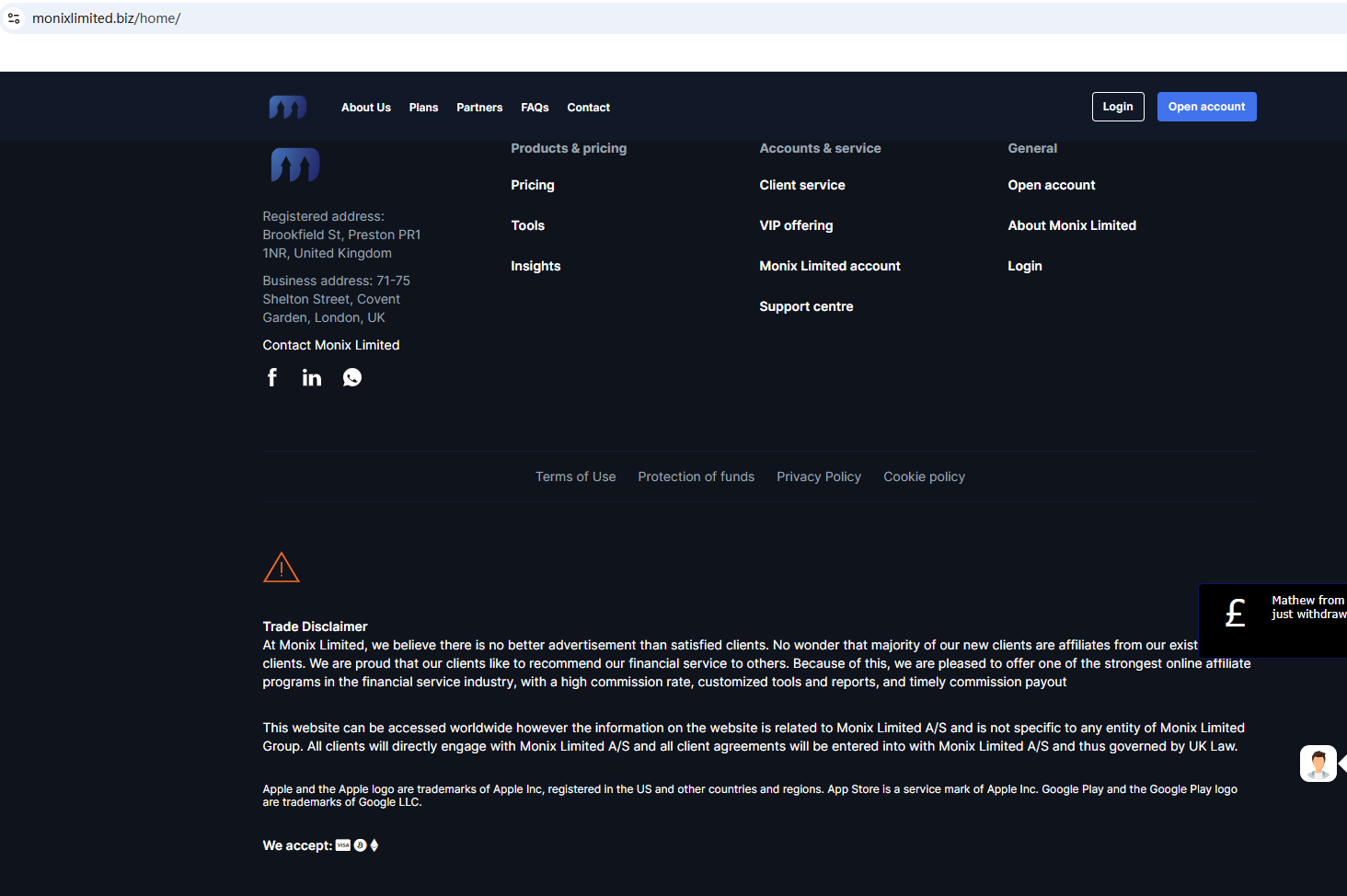Click the 'We accept:' label

[x=297, y=845]
